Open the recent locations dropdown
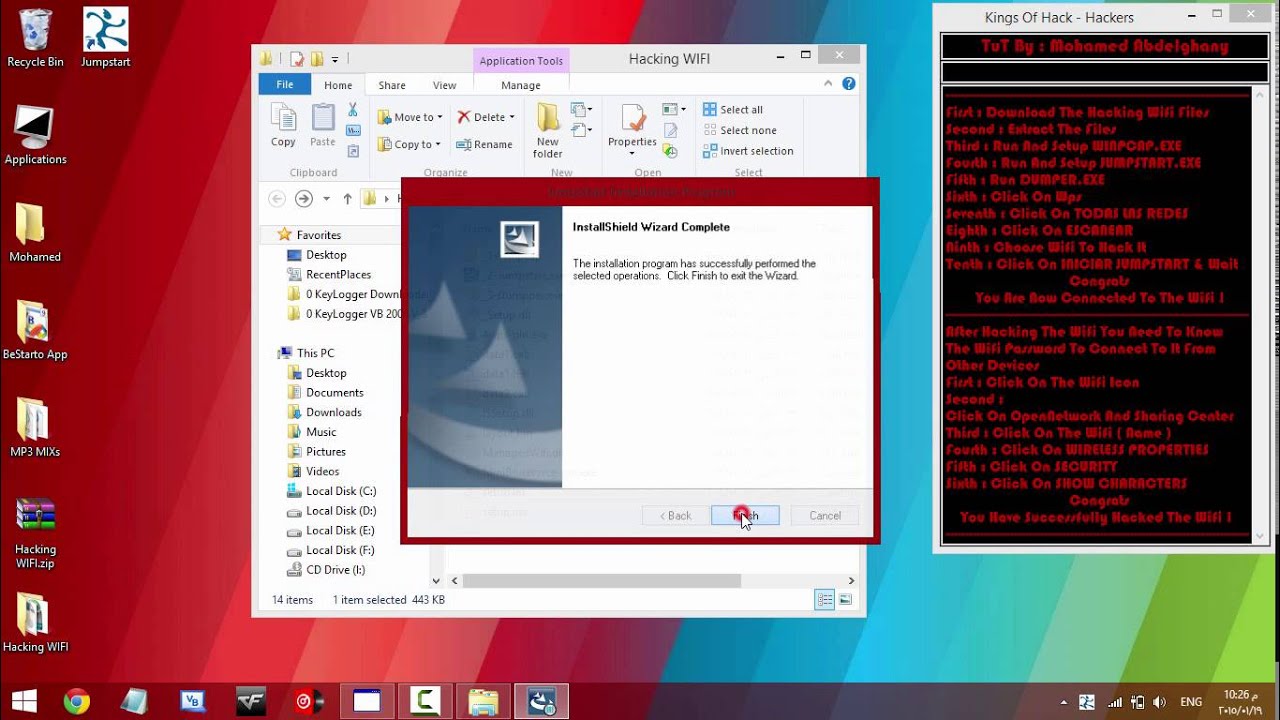The width and height of the screenshot is (1280, 720). click(x=326, y=199)
